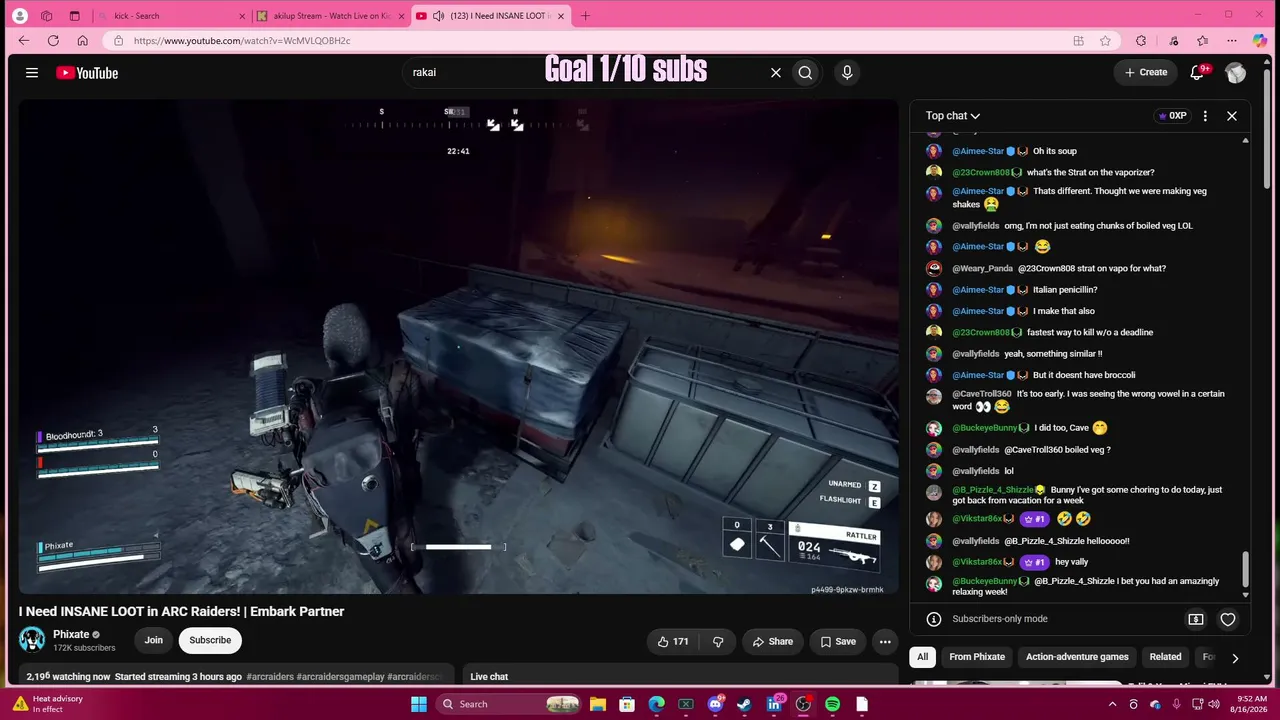Show hidden system tray icons

(x=1113, y=704)
